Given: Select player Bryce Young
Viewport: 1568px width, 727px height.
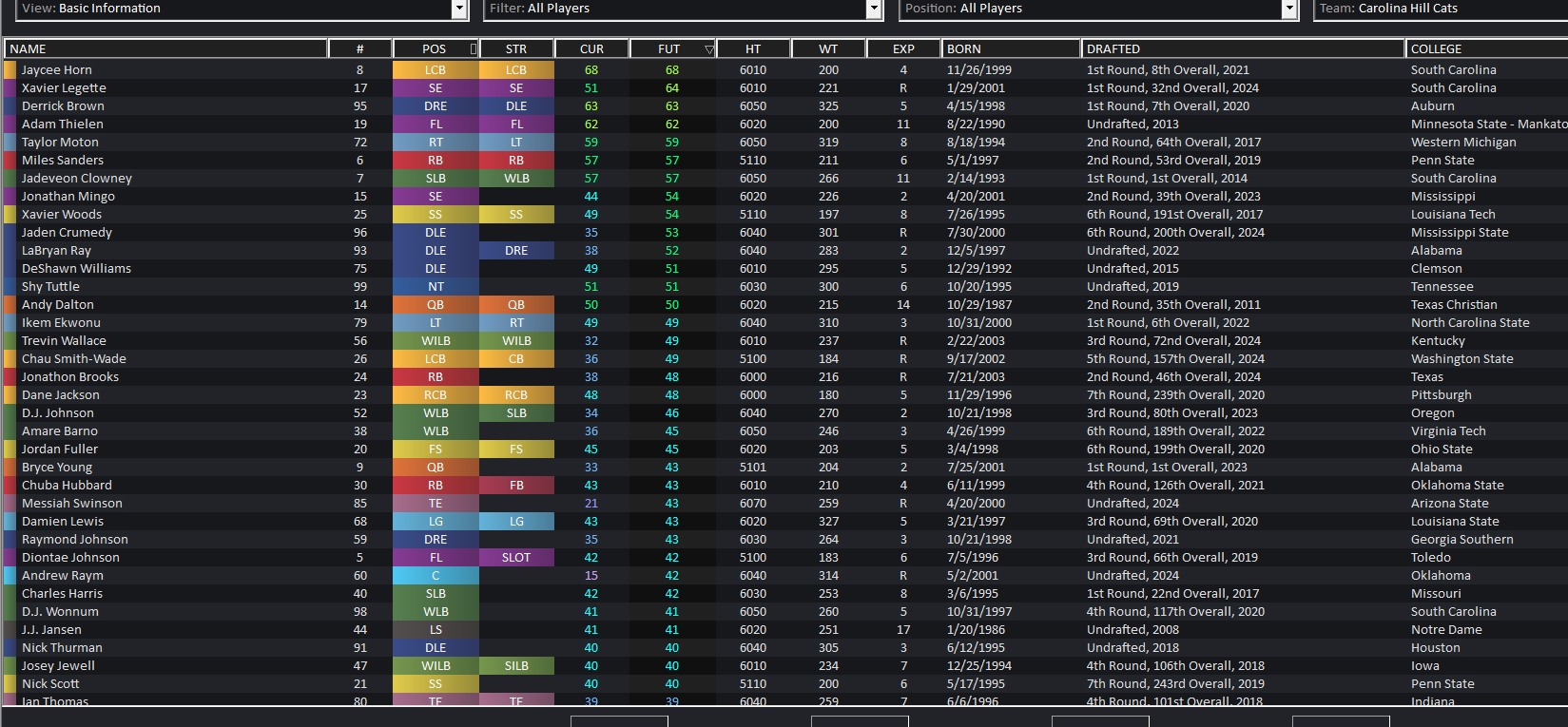Looking at the screenshot, I should [57, 467].
